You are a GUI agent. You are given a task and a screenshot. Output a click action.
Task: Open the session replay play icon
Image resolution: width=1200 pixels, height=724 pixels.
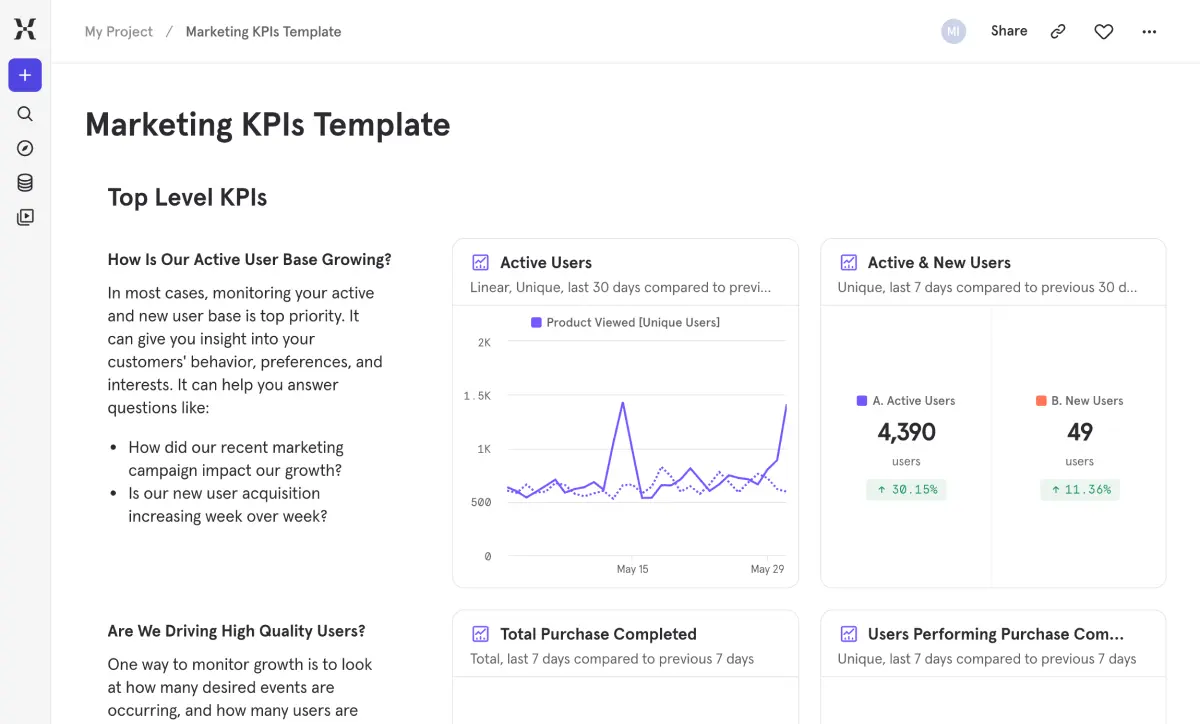(25, 216)
